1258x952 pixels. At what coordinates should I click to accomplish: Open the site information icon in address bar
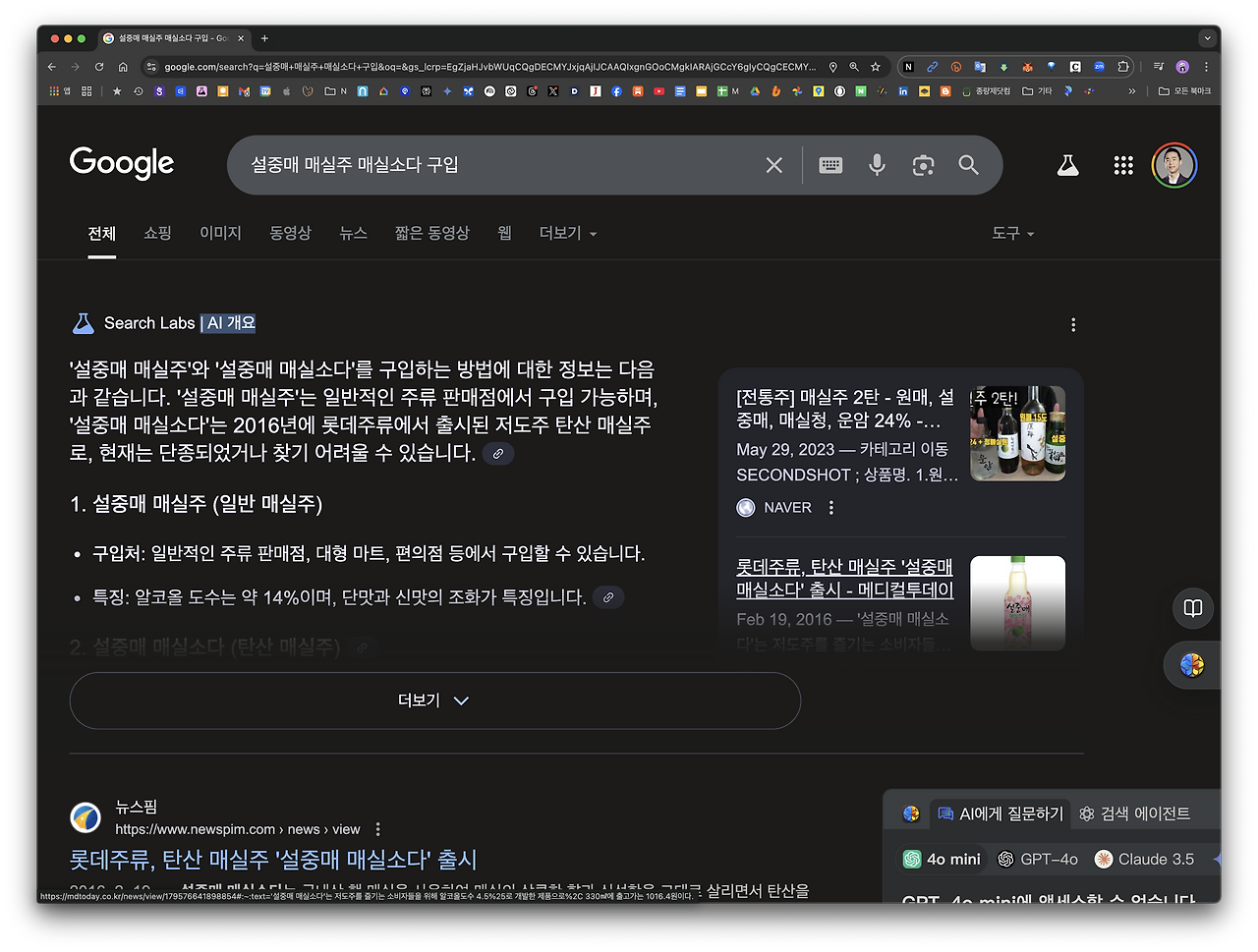(150, 67)
